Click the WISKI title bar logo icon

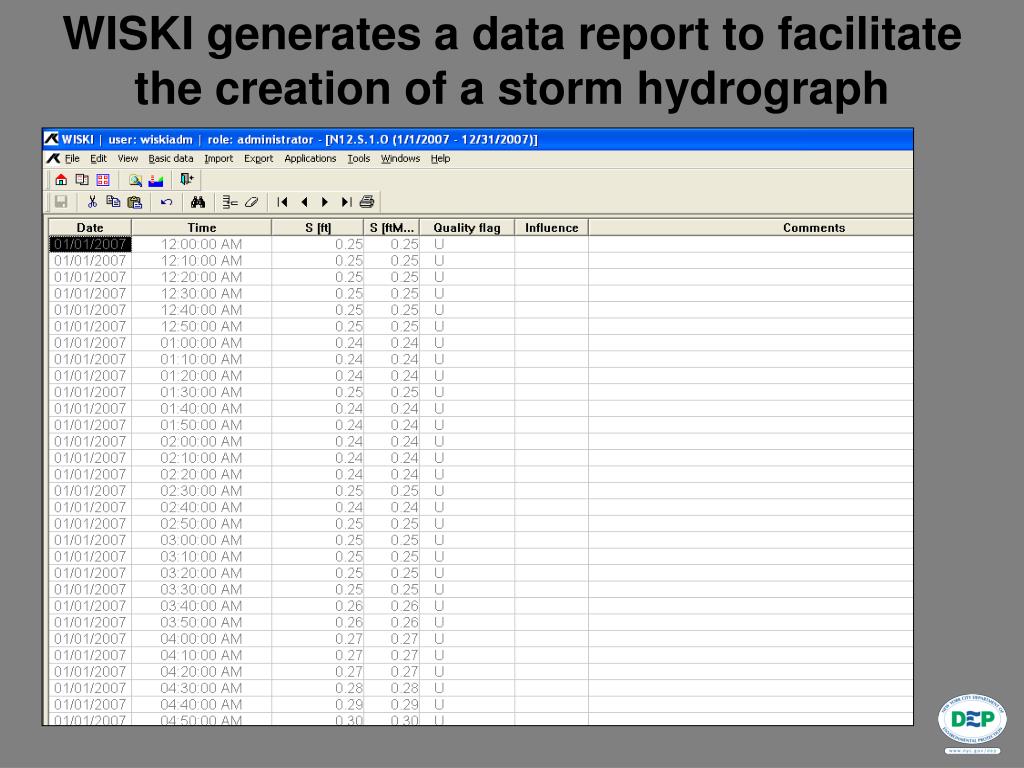coord(51,138)
